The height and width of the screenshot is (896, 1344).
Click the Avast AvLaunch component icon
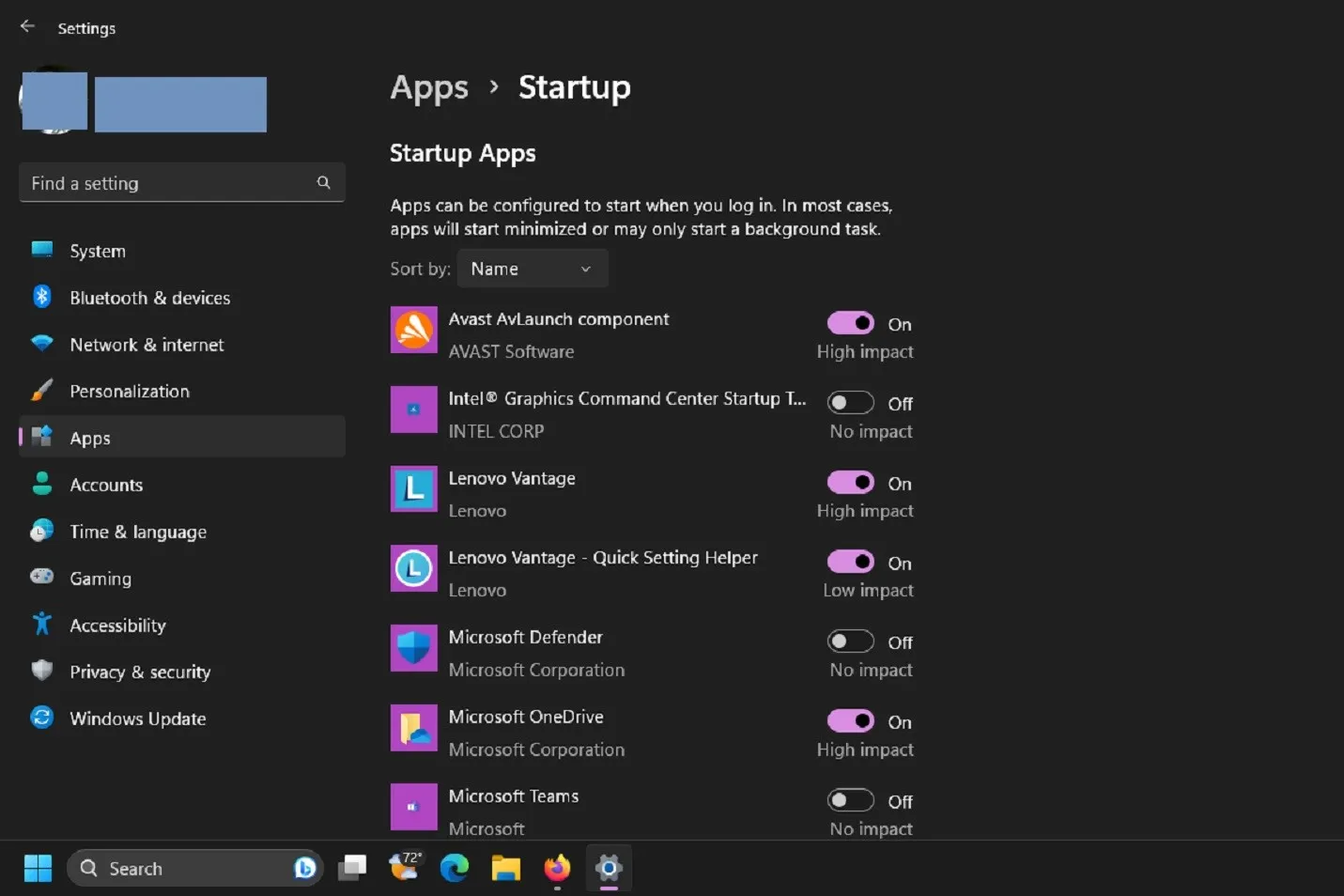pyautogui.click(x=413, y=331)
